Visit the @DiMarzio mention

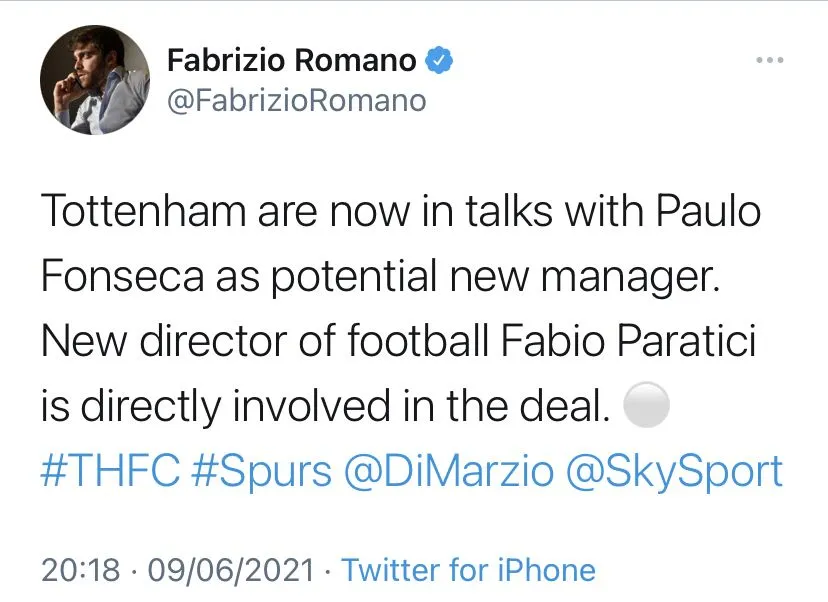(x=450, y=471)
